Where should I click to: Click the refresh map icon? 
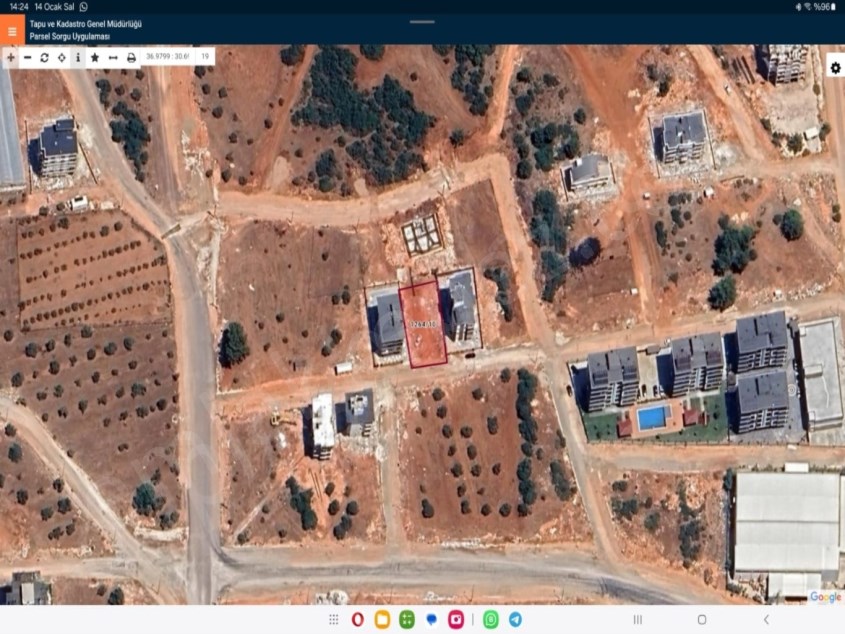click(44, 58)
